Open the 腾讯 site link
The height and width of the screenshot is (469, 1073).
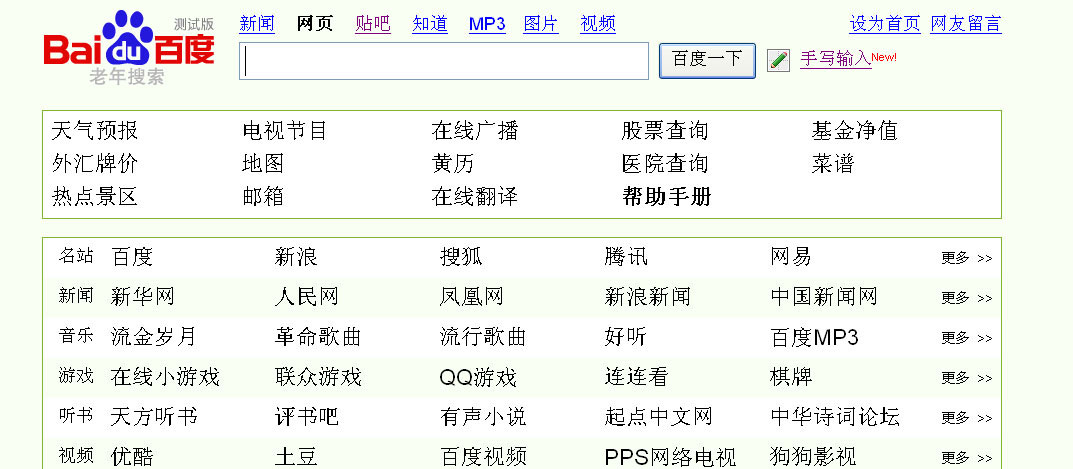coord(625,257)
